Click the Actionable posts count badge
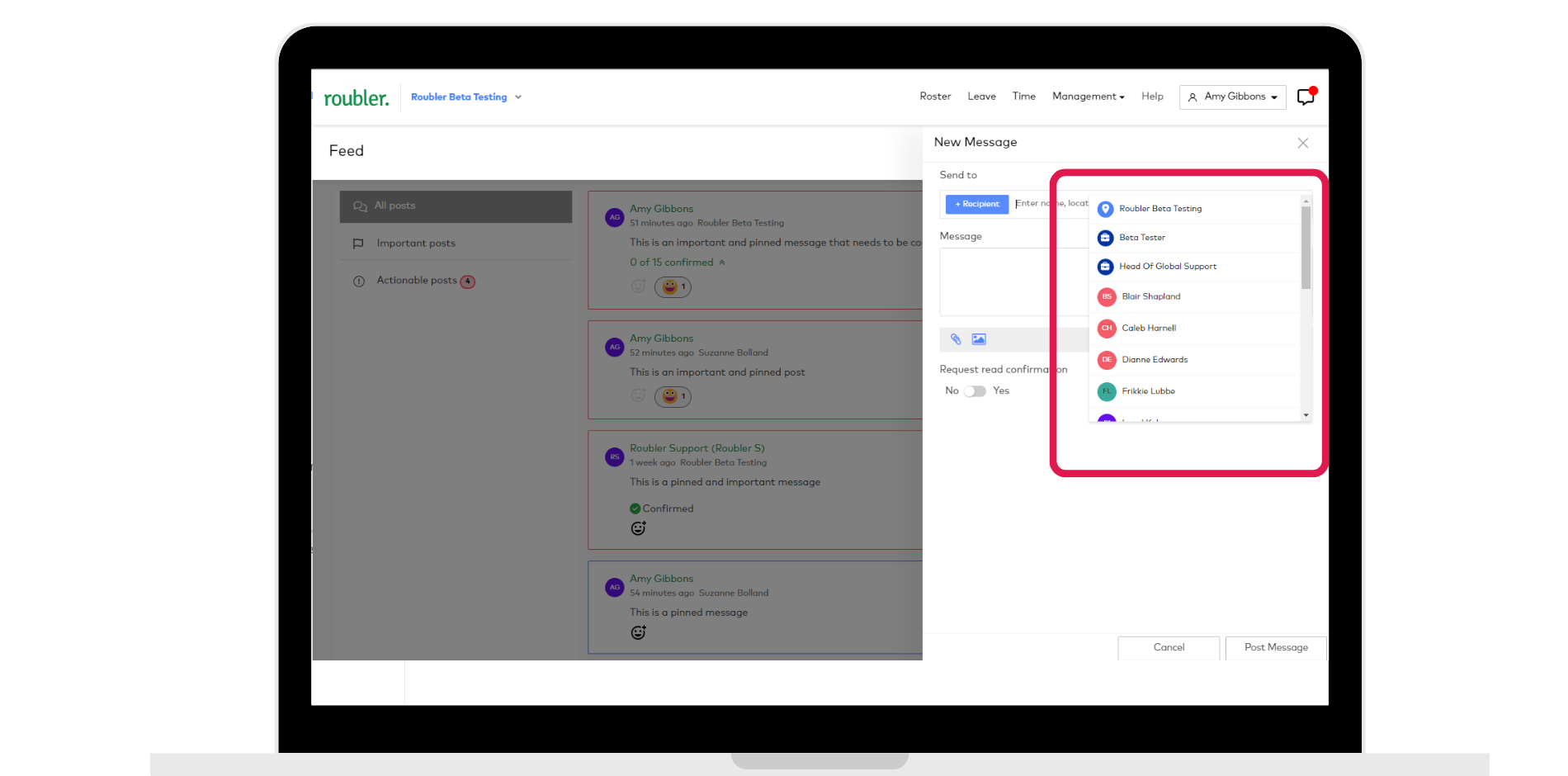Screen dimensions: 1568x776 click(468, 282)
